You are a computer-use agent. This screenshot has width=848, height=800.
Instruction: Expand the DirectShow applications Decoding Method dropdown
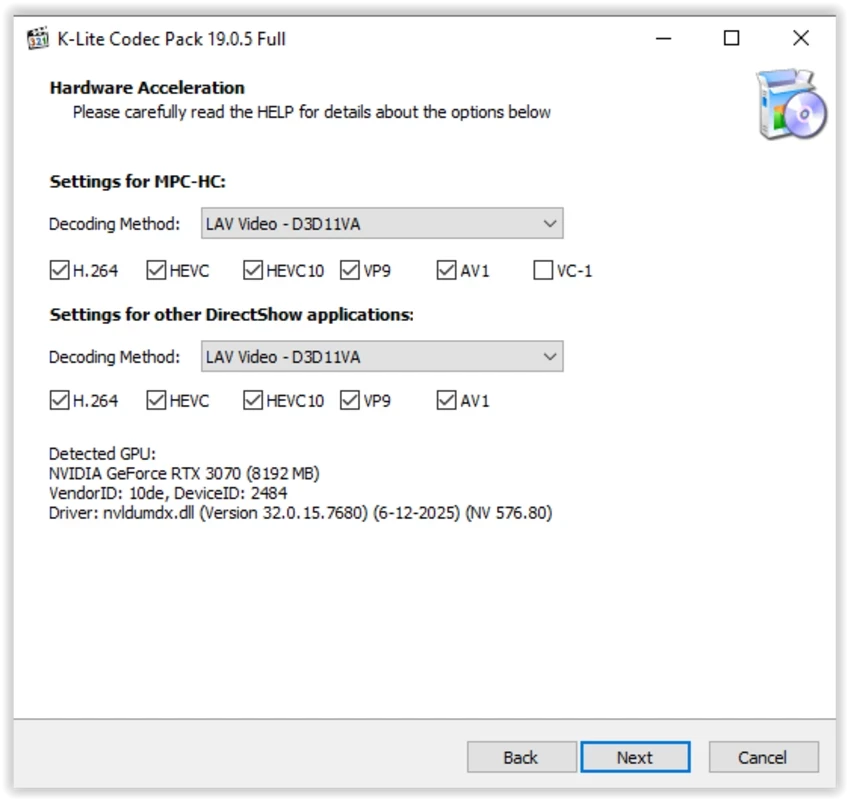pyautogui.click(x=382, y=357)
